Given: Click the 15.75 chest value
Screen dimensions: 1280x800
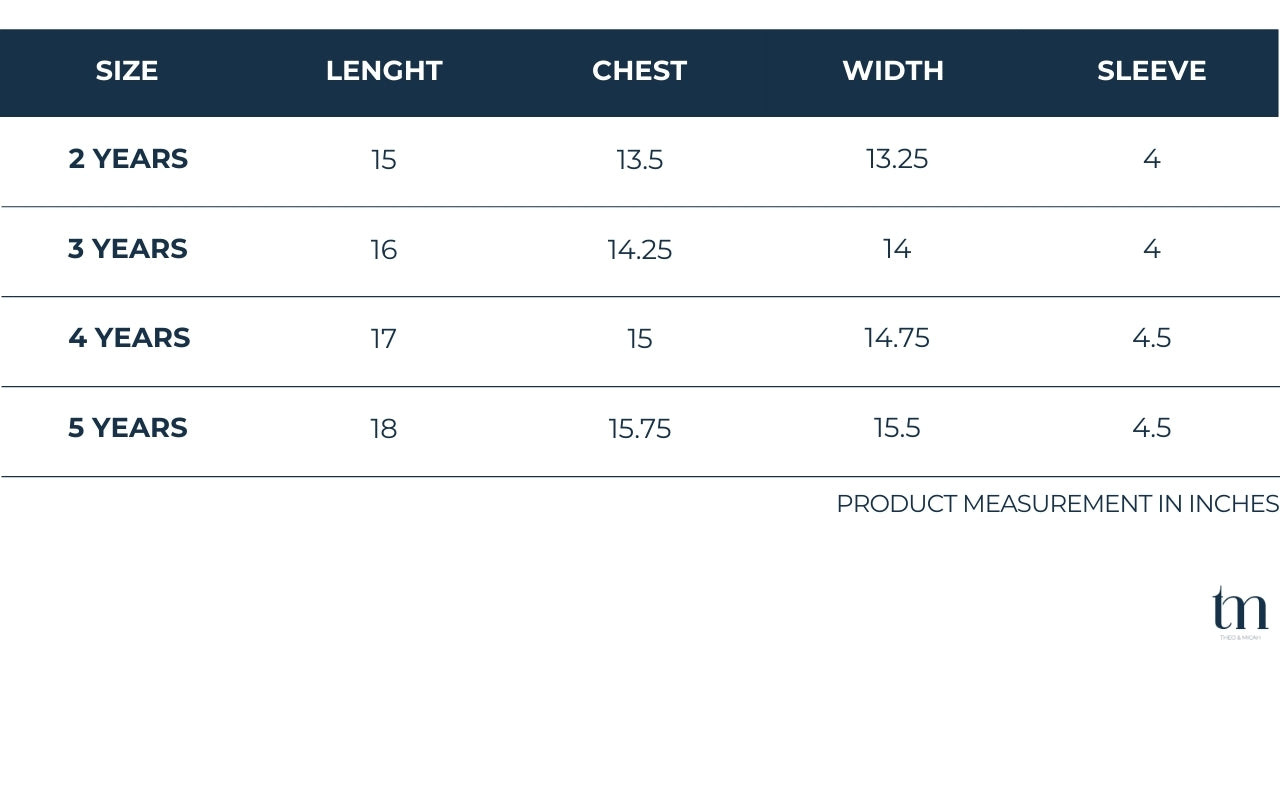Looking at the screenshot, I should (640, 429).
